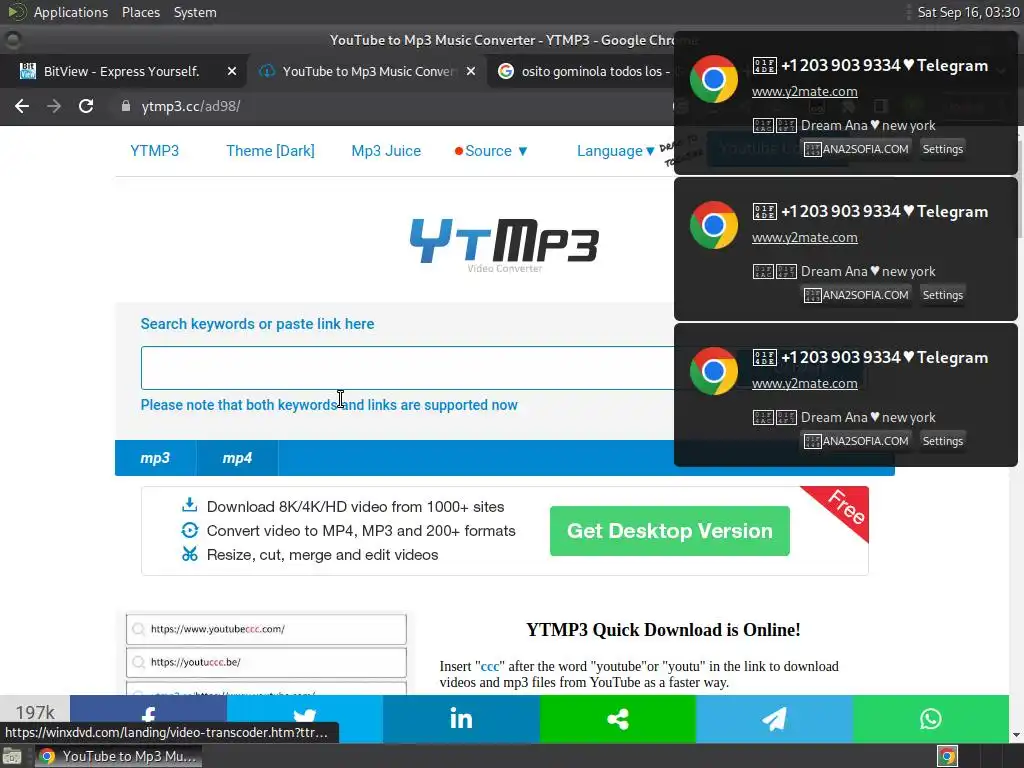Click the 197k share counter
This screenshot has width=1024, height=768.
(x=35, y=712)
